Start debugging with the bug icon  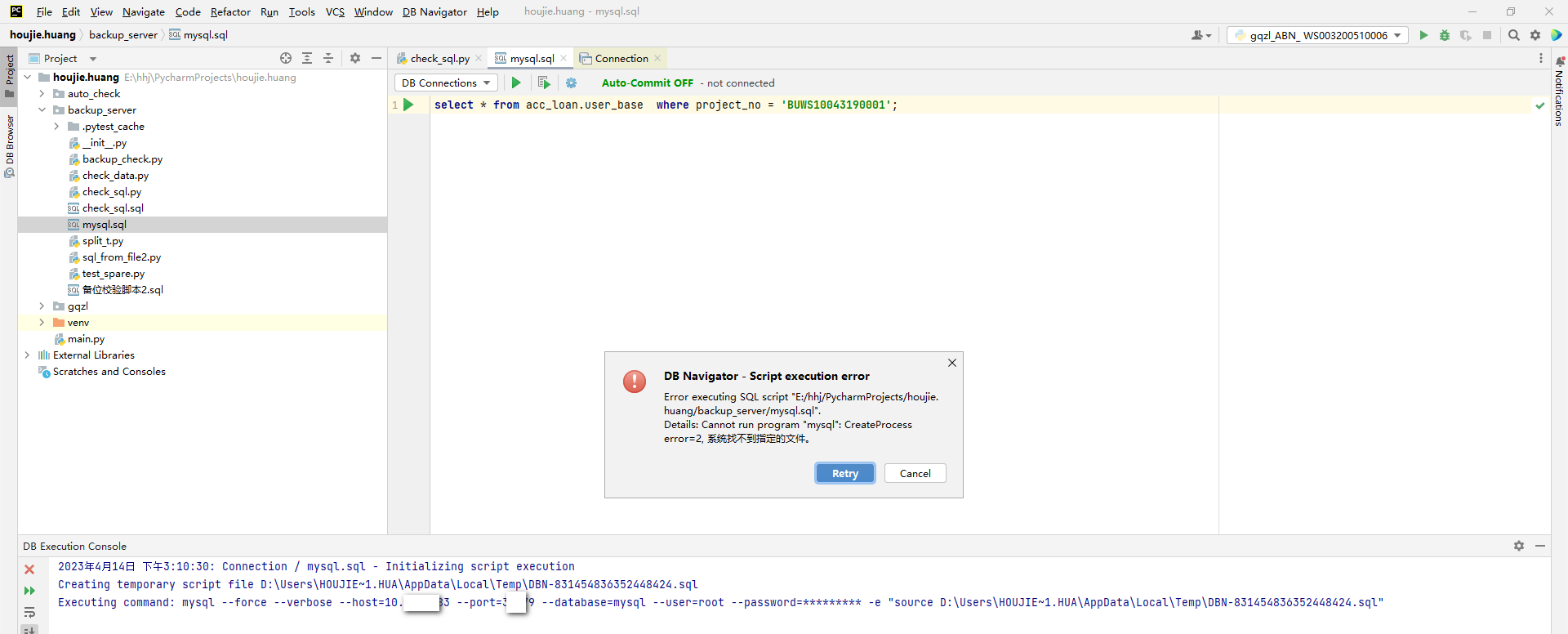point(1445,35)
